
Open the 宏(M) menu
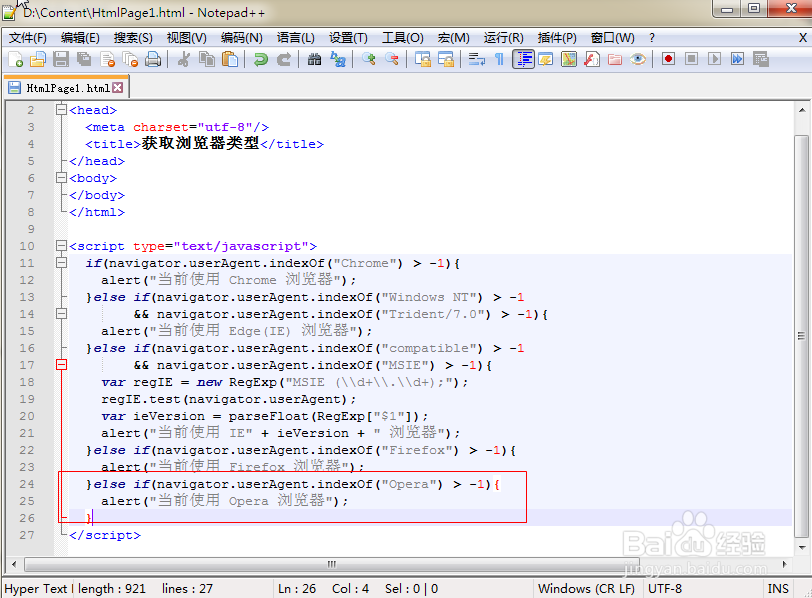(x=453, y=38)
